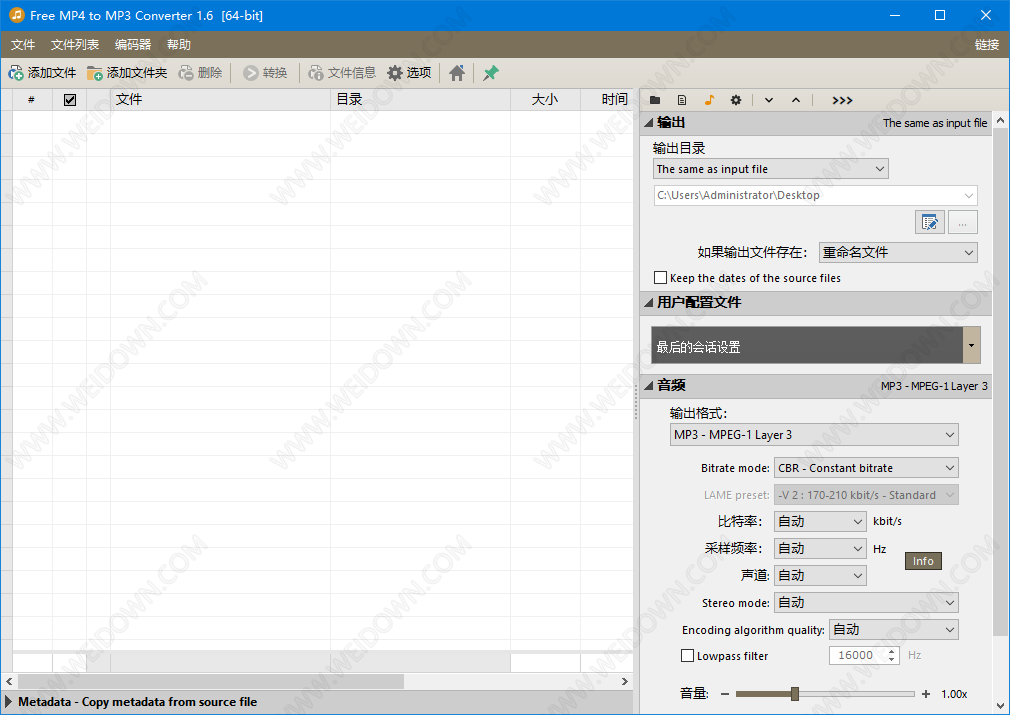The height and width of the screenshot is (715, 1010).
Task: Open Options (选项) gear in toolbar
Action: (409, 73)
